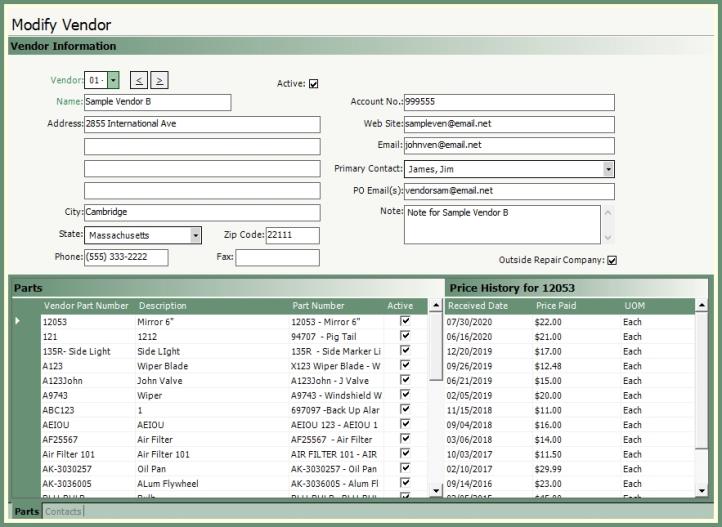The width and height of the screenshot is (722, 527).
Task: Toggle the vendor Active checkbox
Action: click(314, 84)
